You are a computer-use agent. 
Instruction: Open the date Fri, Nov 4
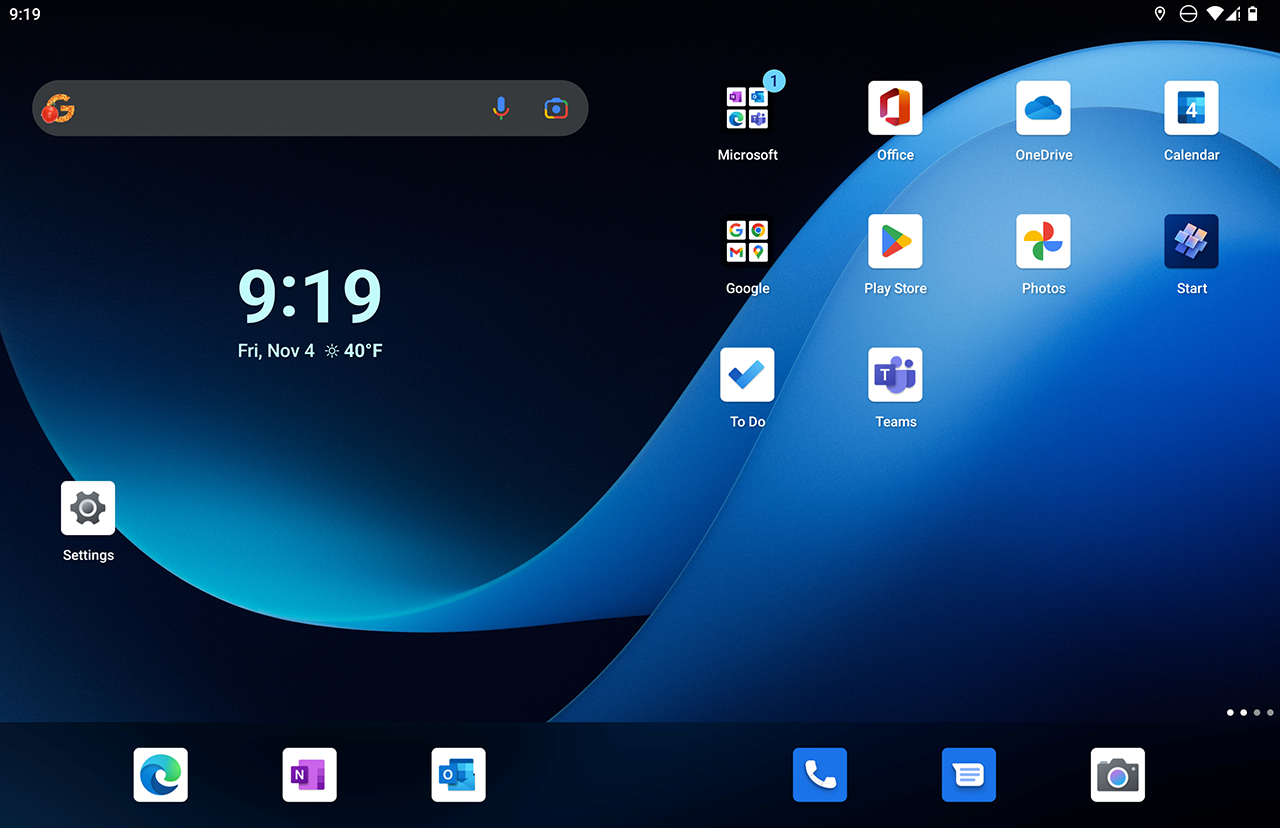(276, 351)
